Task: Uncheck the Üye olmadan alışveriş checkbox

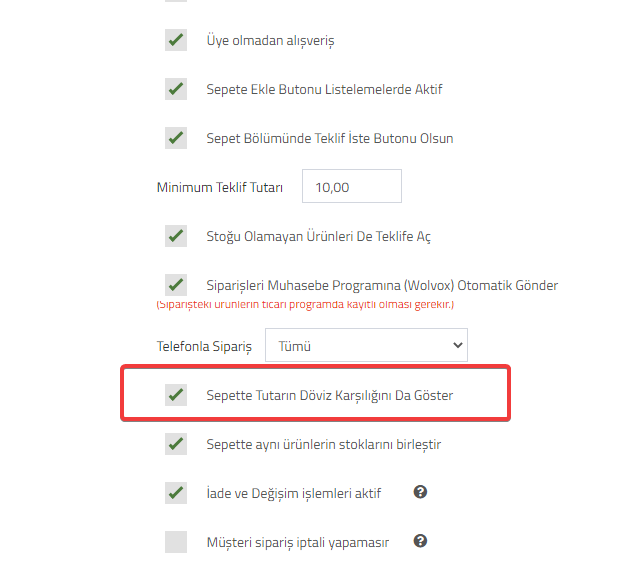Action: pyautogui.click(x=176, y=40)
